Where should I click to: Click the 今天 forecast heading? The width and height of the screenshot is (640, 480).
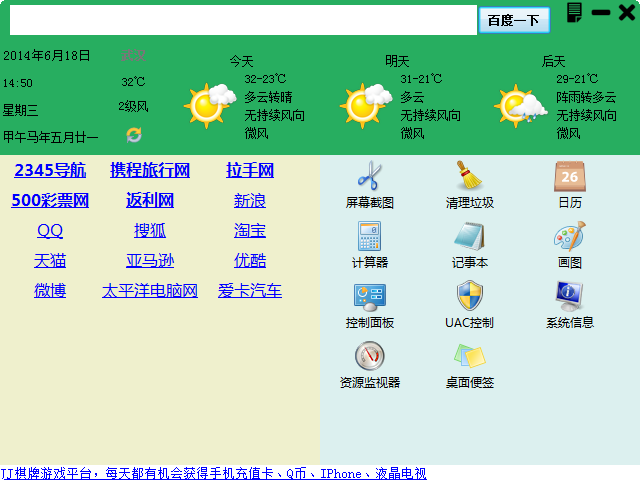click(241, 61)
